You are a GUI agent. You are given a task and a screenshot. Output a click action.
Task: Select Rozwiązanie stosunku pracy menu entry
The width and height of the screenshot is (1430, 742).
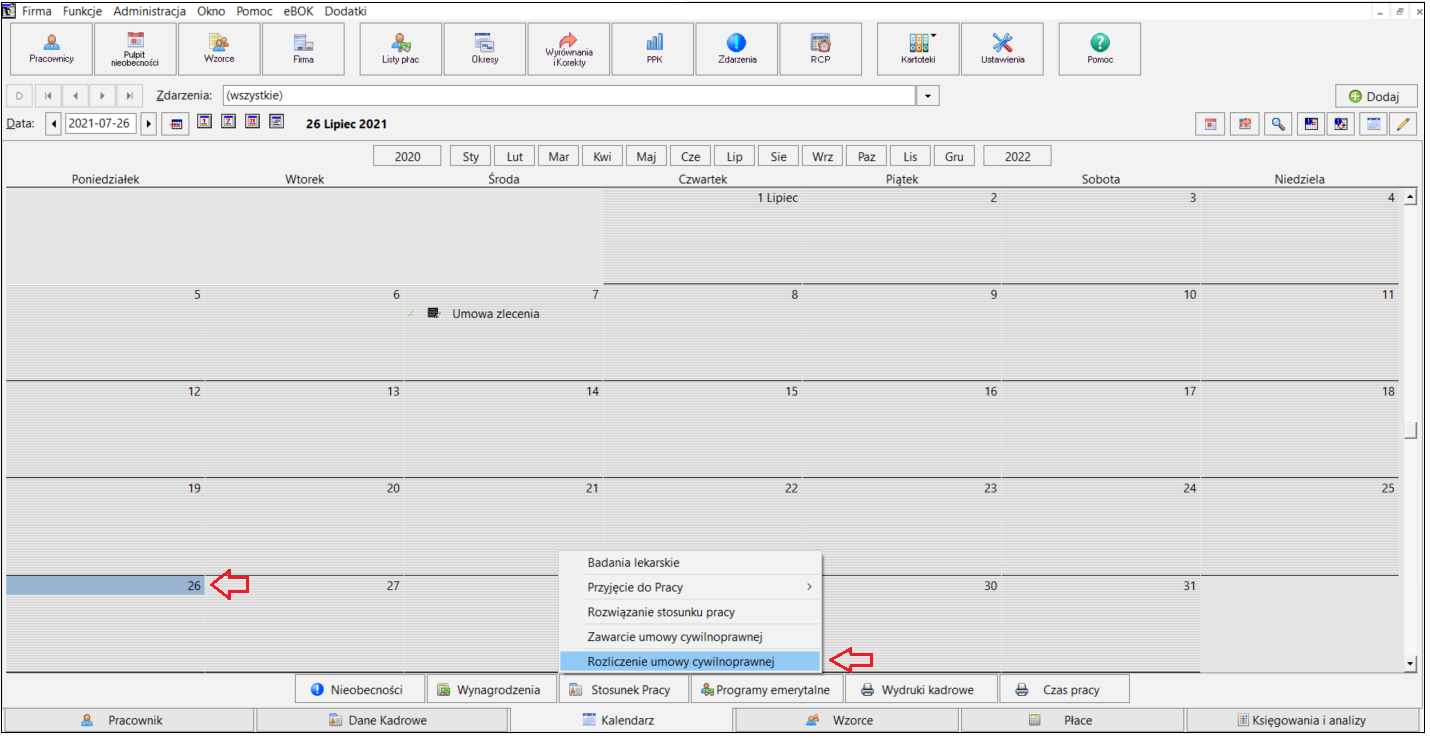coord(690,612)
